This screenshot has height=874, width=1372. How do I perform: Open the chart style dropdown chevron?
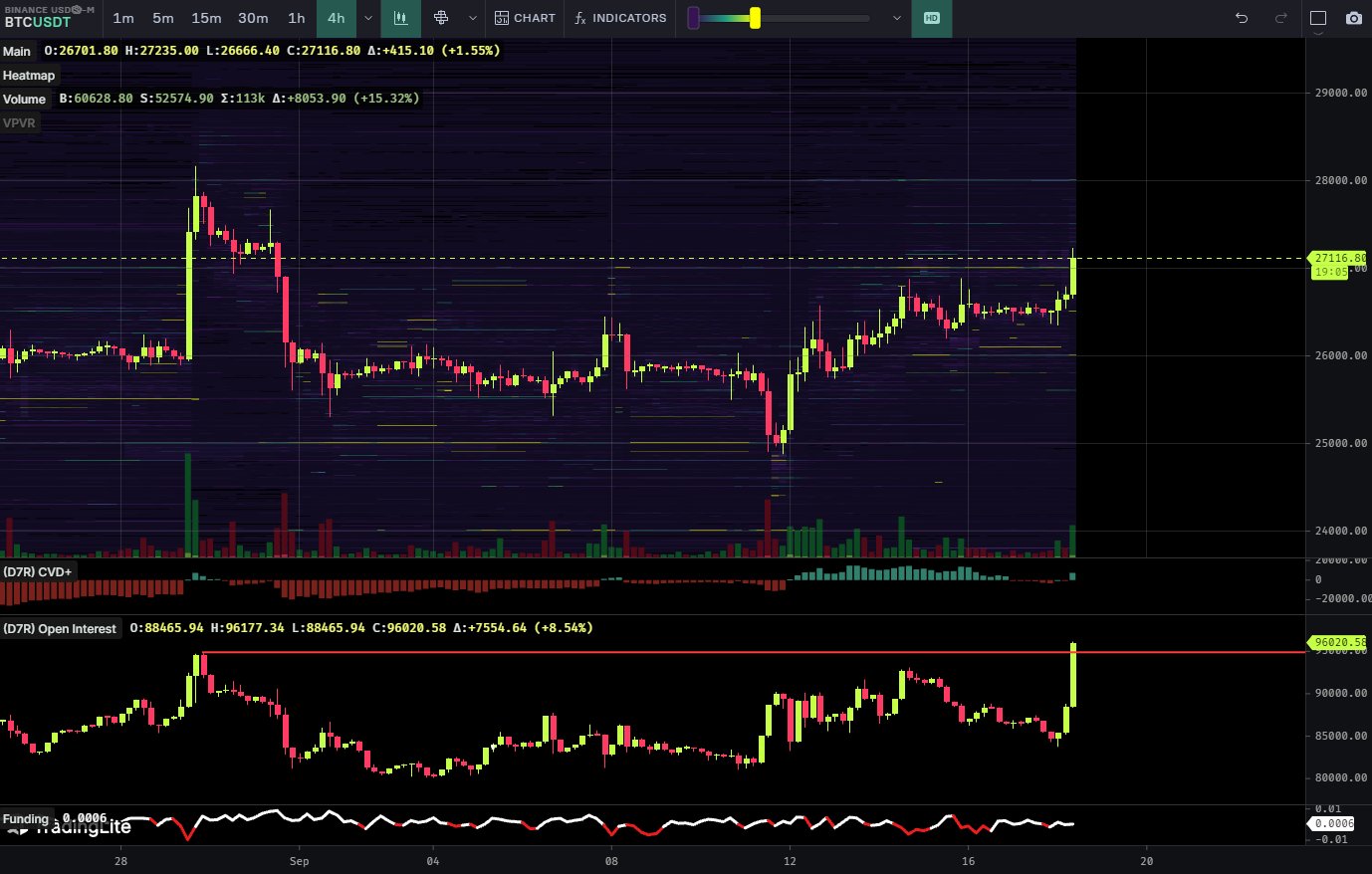(x=471, y=18)
